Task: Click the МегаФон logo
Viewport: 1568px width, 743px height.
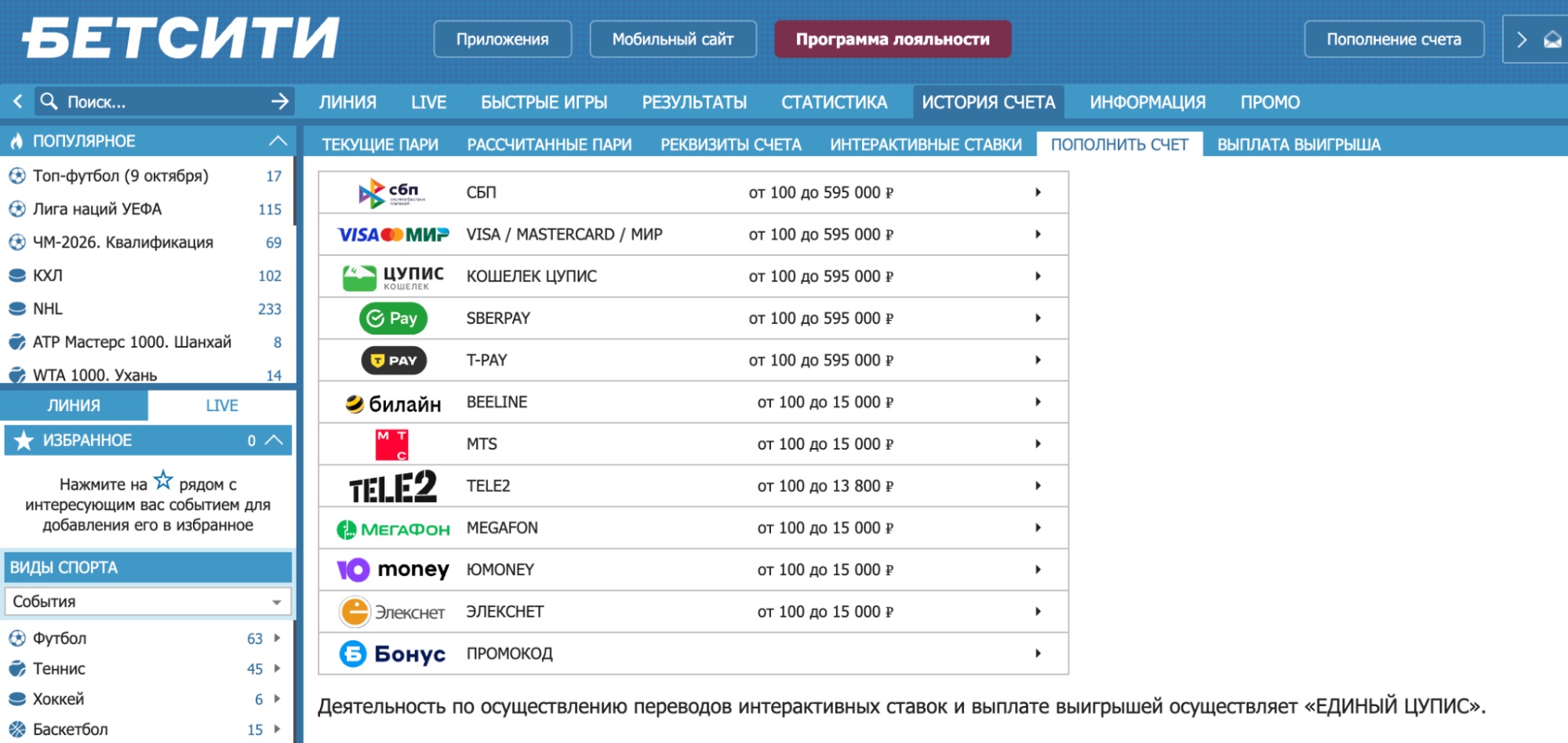Action: (x=393, y=530)
